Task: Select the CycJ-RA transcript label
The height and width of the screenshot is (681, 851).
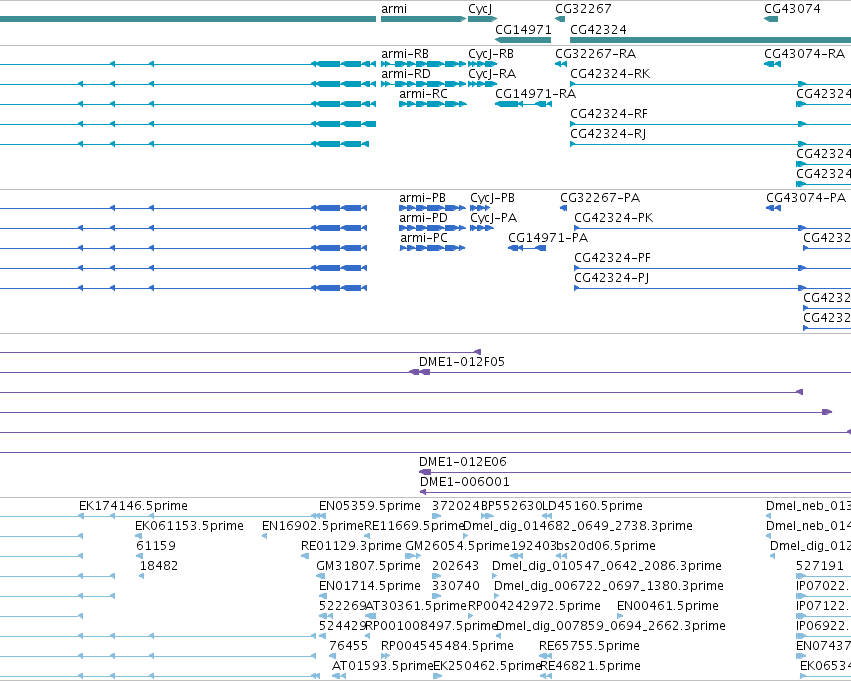Action: pyautogui.click(x=492, y=74)
